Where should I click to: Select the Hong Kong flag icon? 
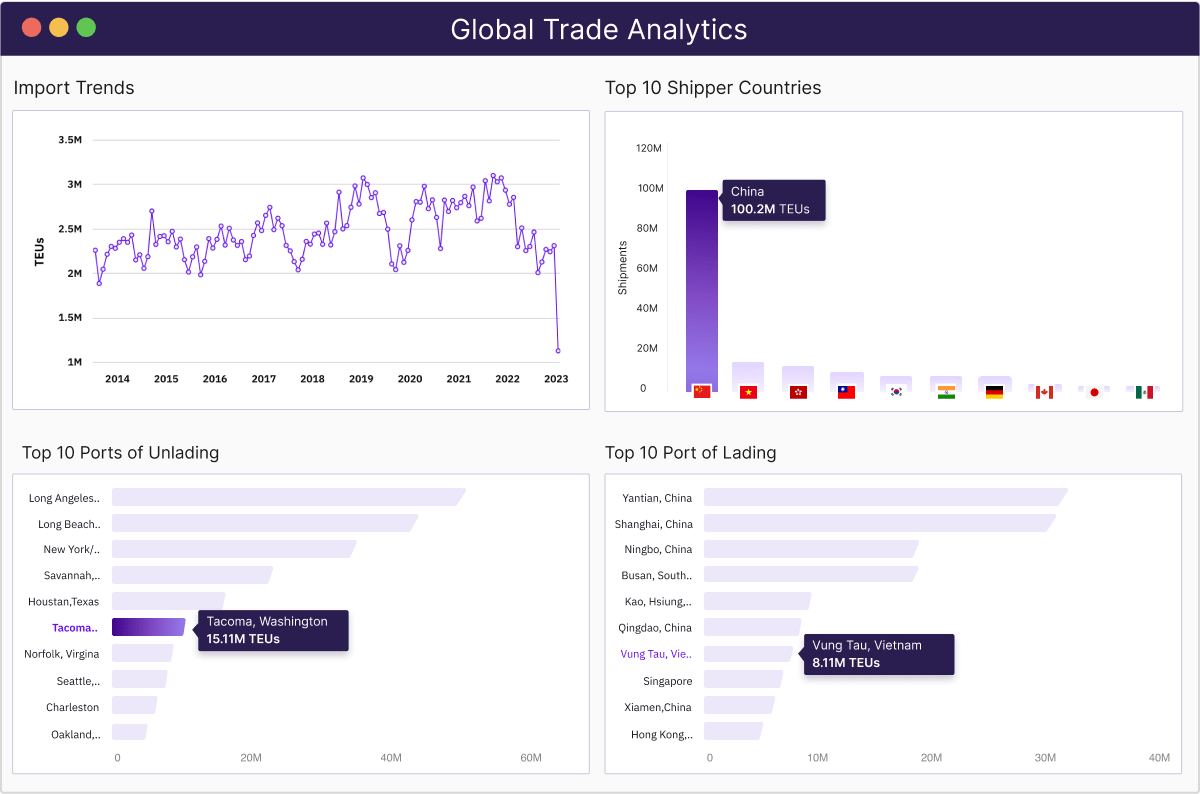797,391
